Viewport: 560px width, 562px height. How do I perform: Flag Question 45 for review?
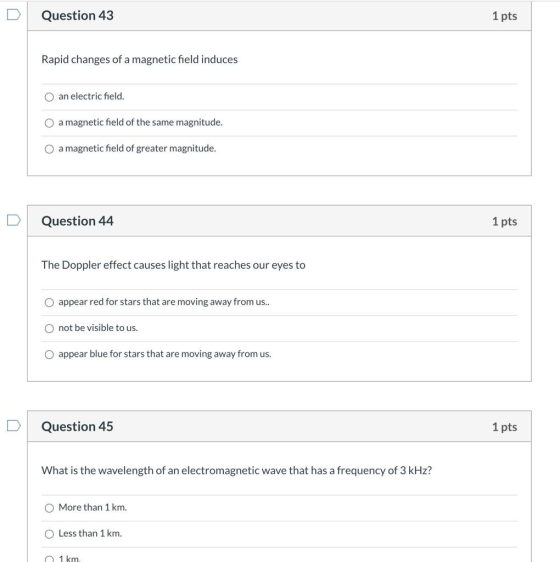coord(14,425)
